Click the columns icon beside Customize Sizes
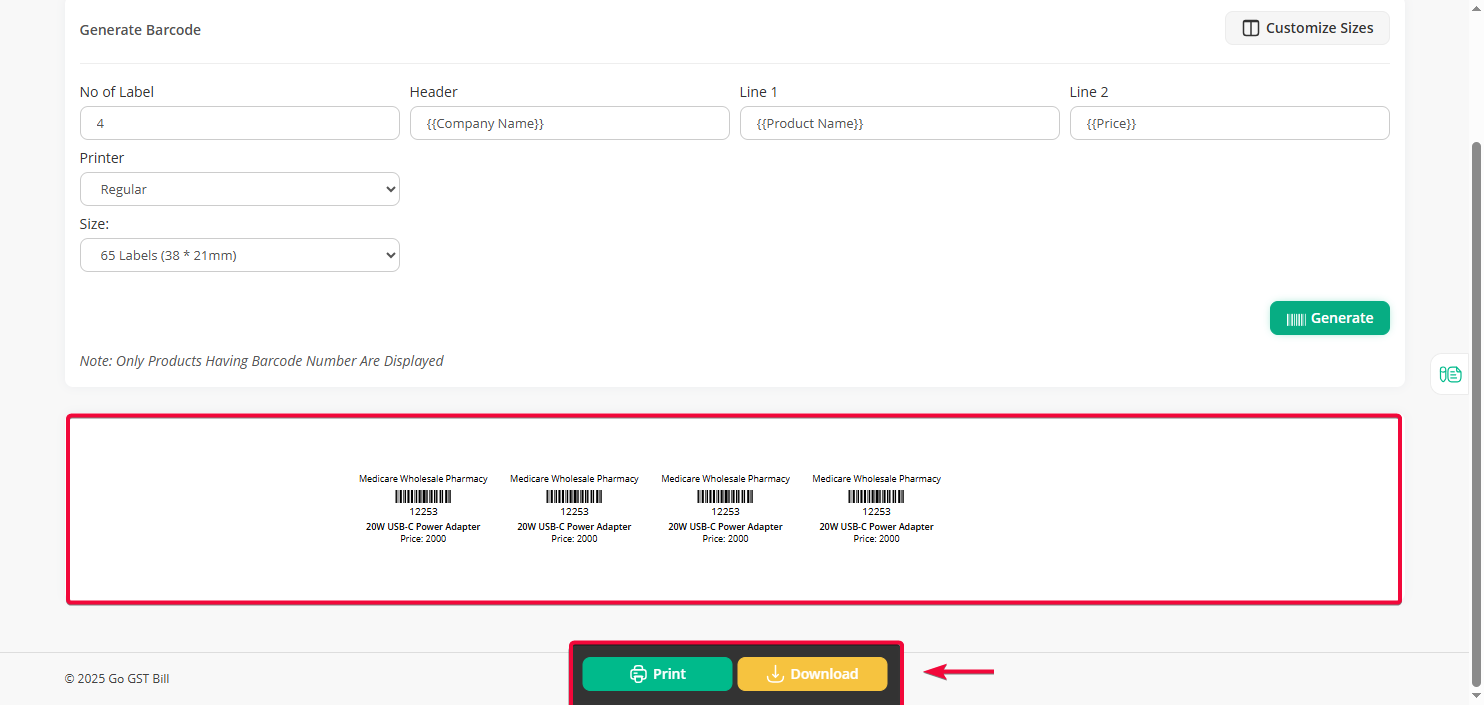This screenshot has height=705, width=1484. [x=1250, y=28]
